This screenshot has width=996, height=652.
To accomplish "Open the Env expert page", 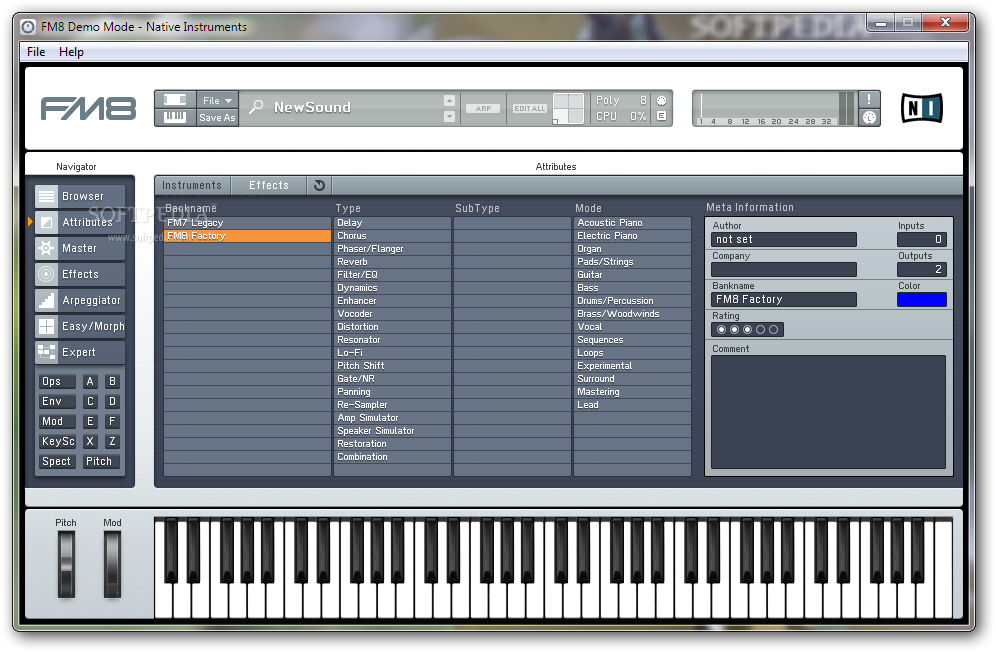I will point(57,402).
